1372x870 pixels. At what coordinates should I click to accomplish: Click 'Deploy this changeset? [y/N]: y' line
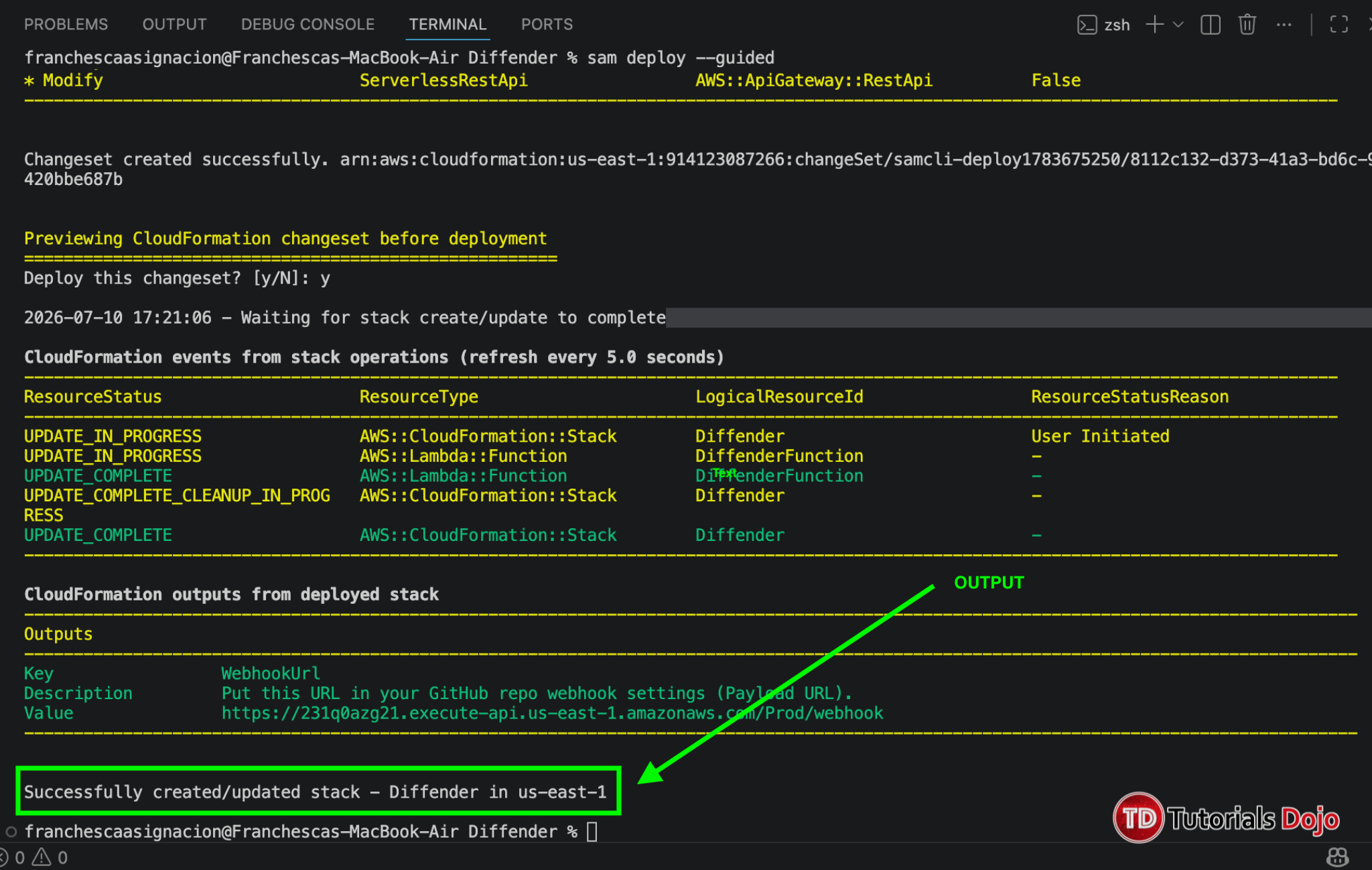[177, 278]
